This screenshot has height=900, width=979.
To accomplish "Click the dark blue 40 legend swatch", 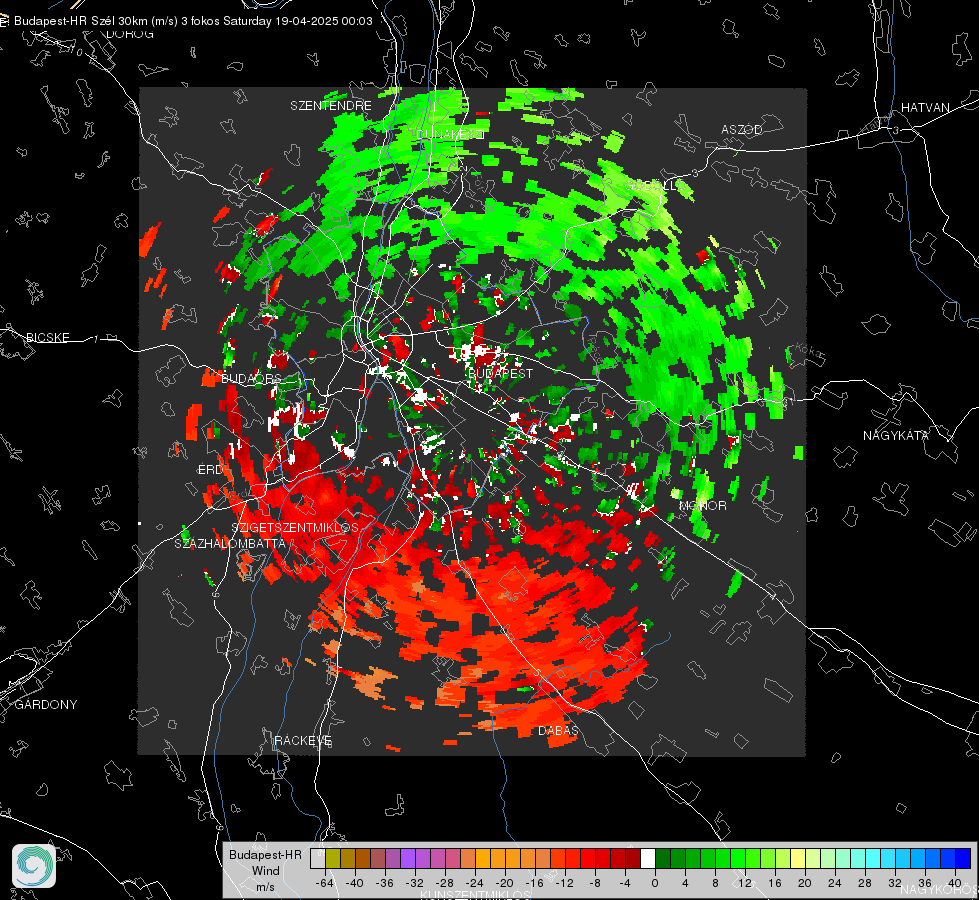I will pos(963,858).
